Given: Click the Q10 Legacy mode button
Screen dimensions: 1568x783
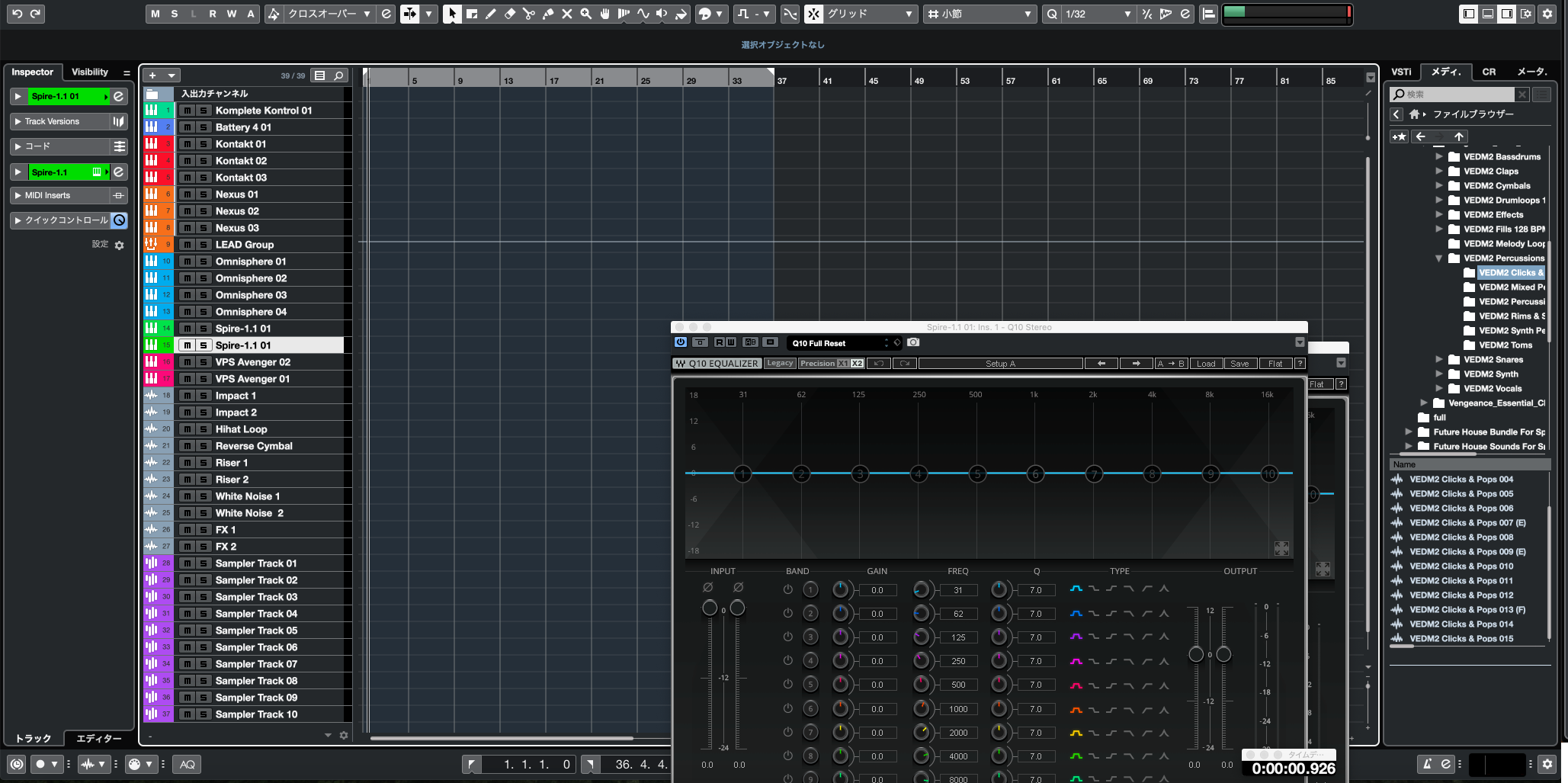Looking at the screenshot, I should (780, 364).
